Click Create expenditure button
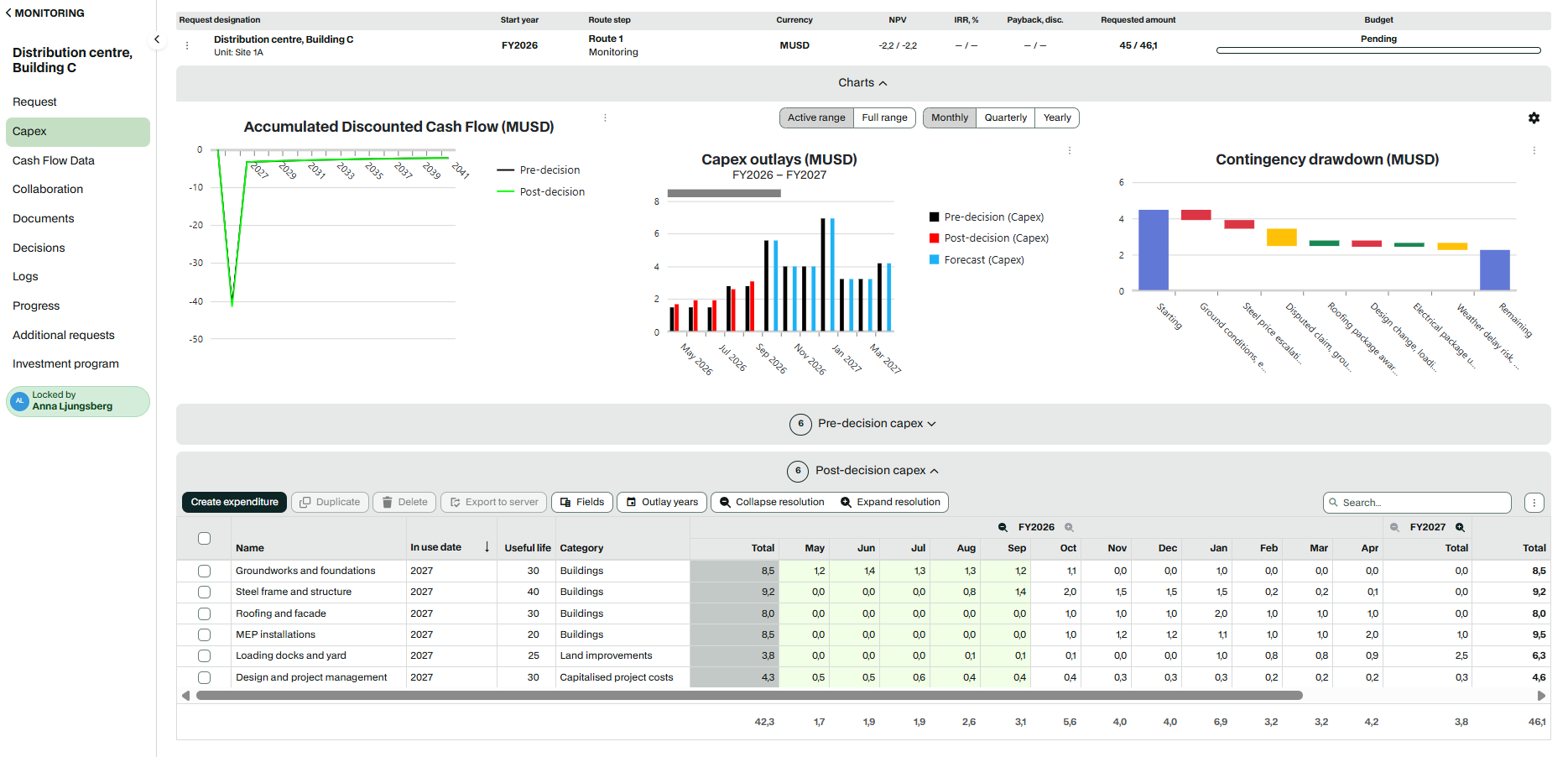Screen dimensions: 1568x757 (234, 503)
